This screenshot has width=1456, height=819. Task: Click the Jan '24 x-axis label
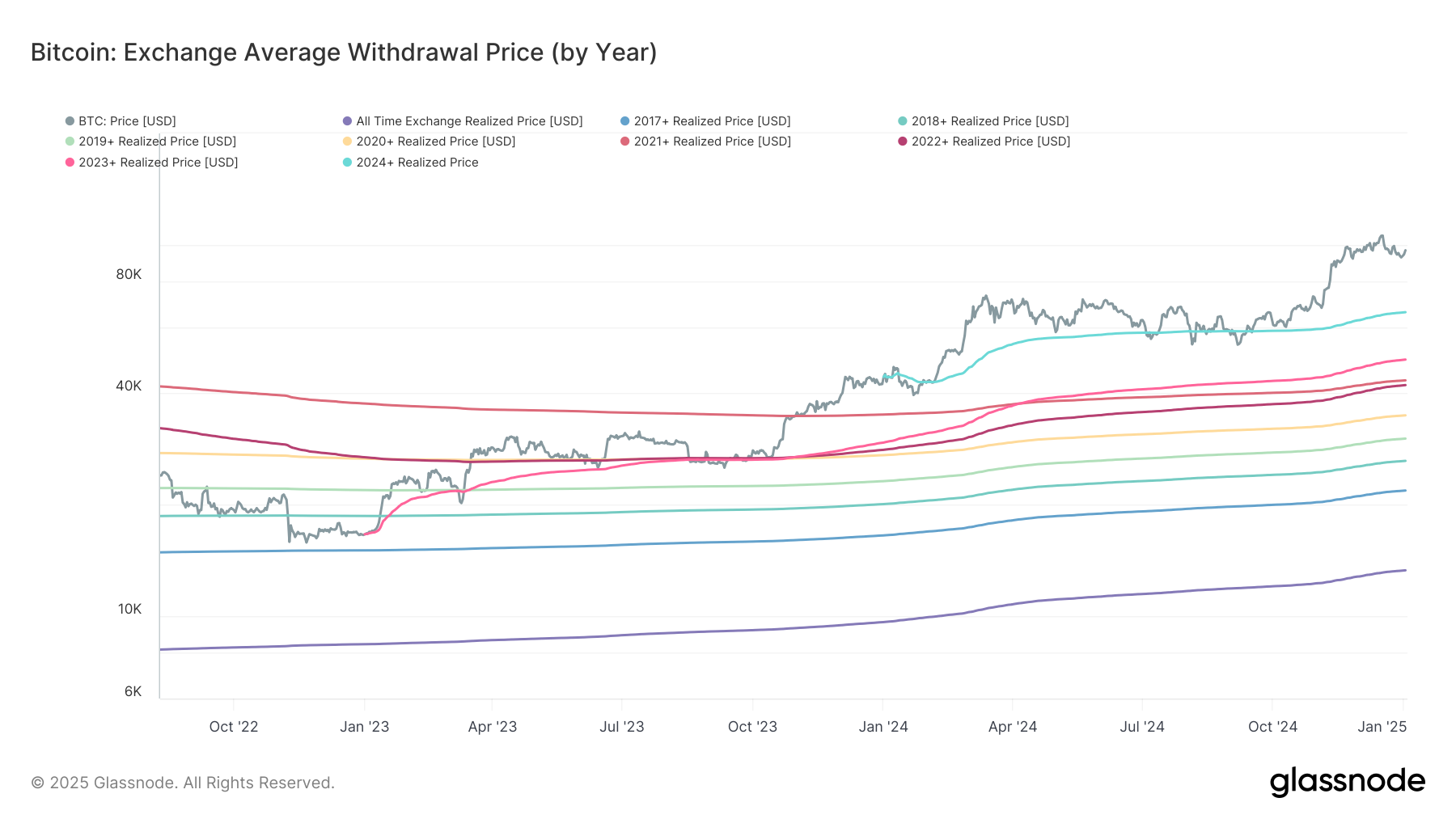pyautogui.click(x=883, y=727)
